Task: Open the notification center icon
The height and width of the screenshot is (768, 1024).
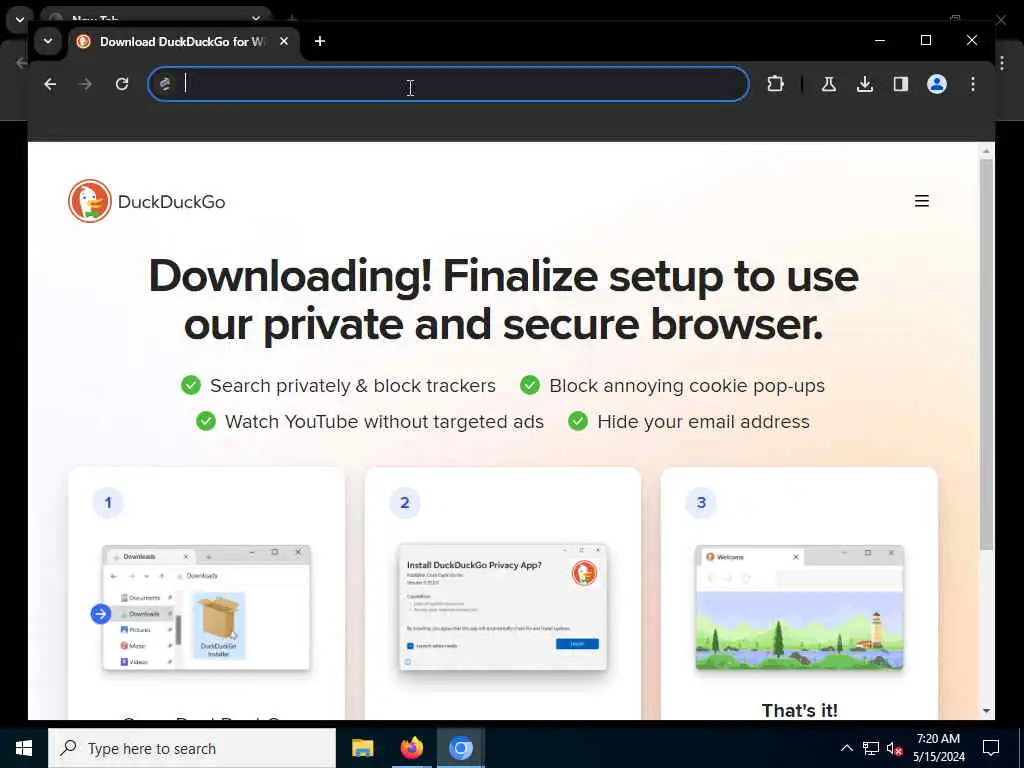Action: pyautogui.click(x=991, y=748)
